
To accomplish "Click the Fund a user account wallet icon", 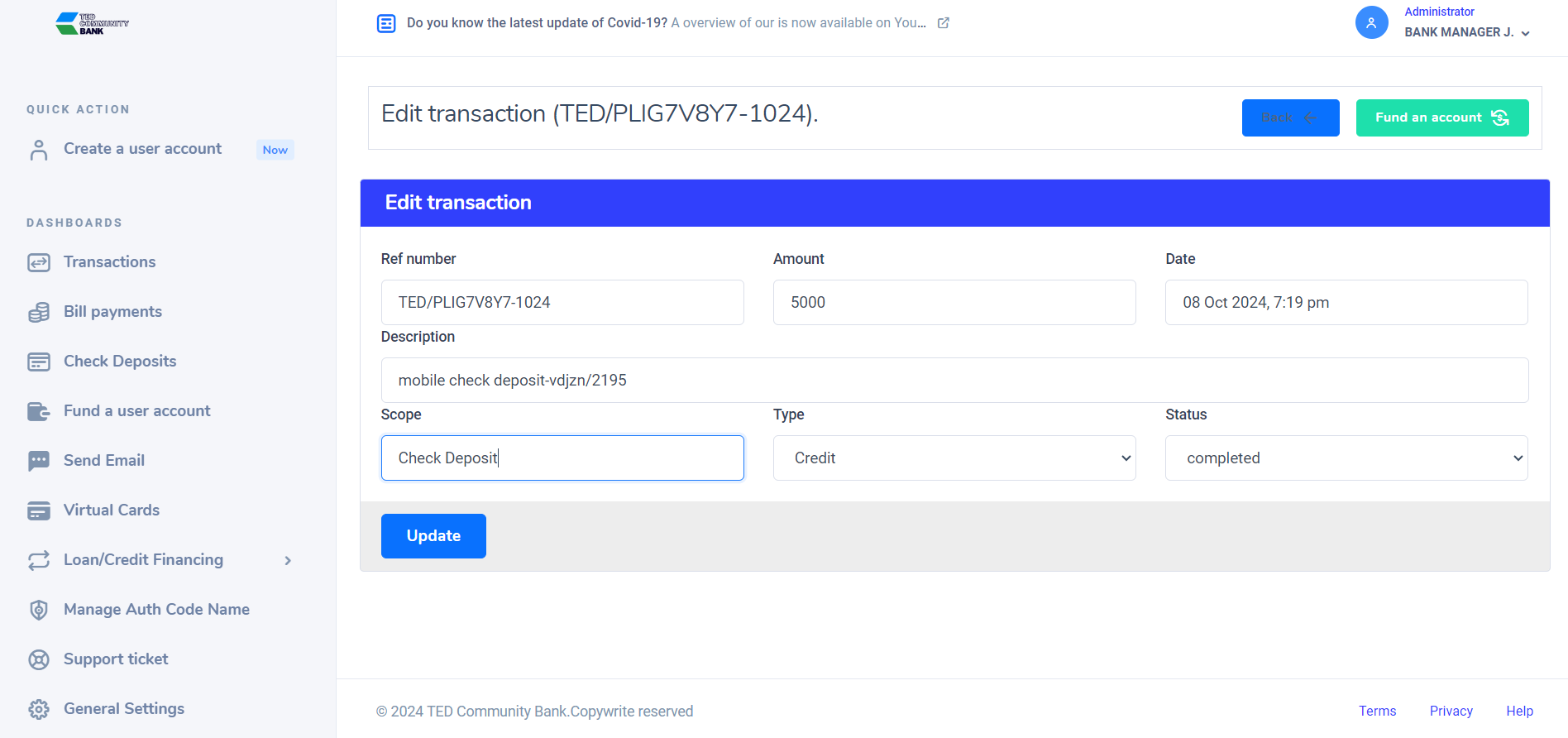I will click(x=39, y=411).
